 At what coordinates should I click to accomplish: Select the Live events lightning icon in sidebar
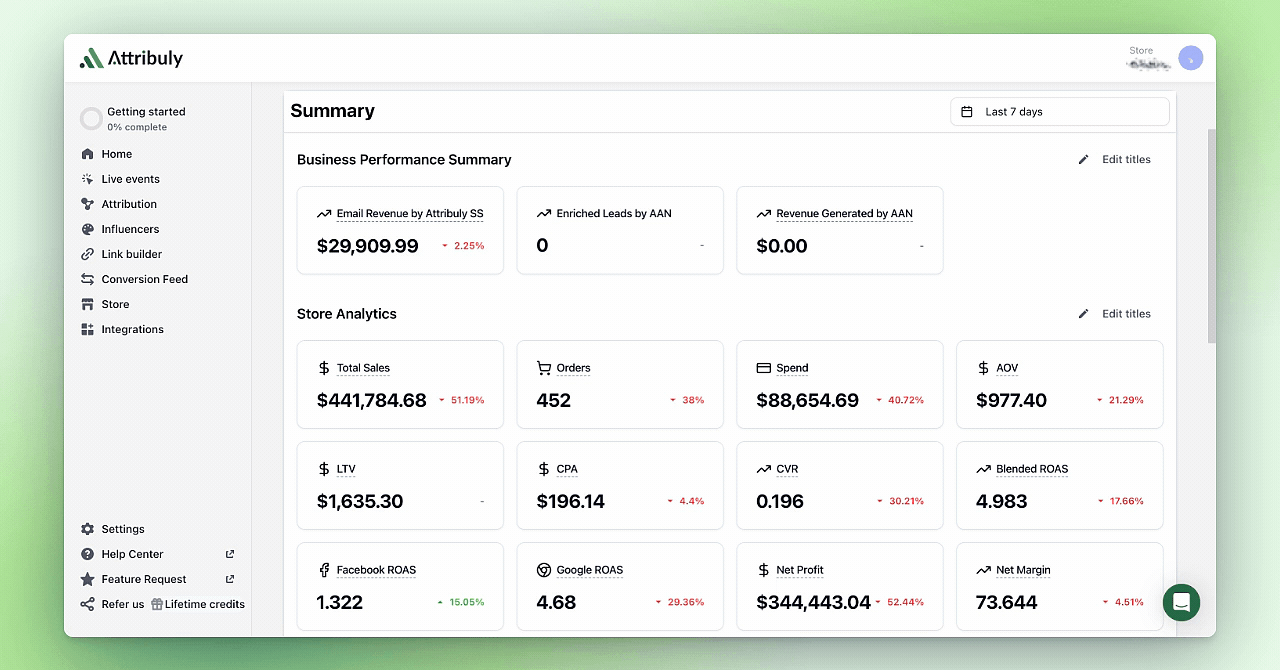click(x=90, y=179)
